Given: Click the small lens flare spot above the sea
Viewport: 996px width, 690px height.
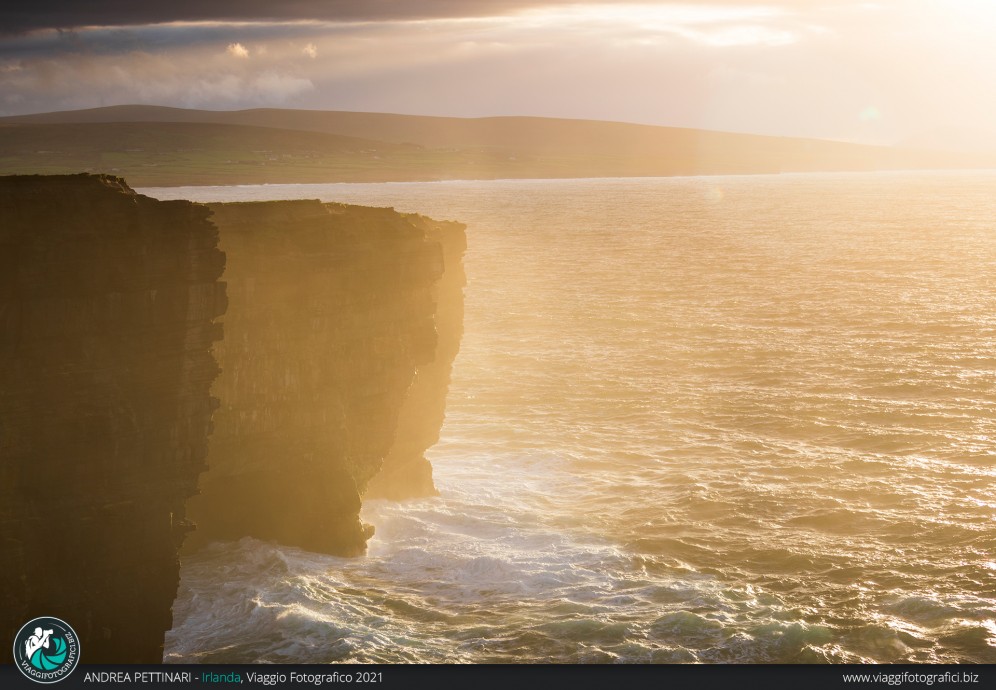Looking at the screenshot, I should pos(712,192).
